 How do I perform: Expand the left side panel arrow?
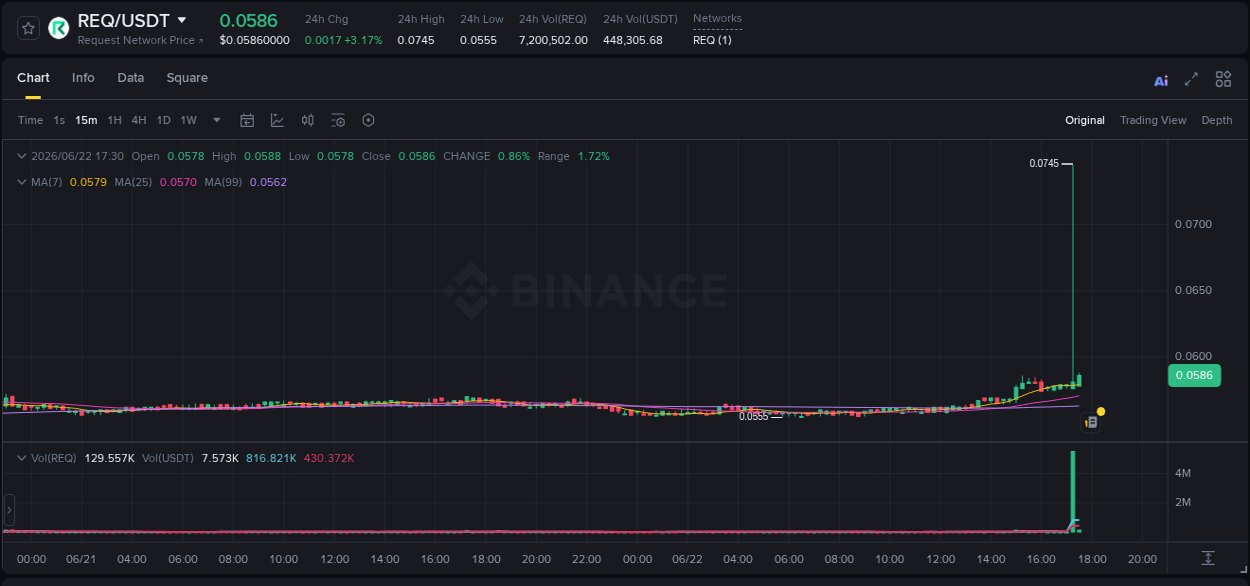[x=10, y=510]
